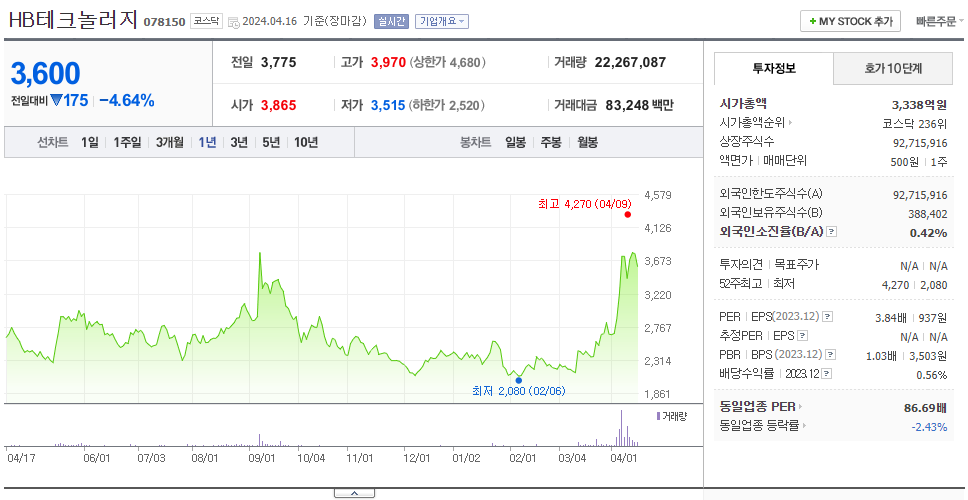968x500 pixels.
Task: Click the 저가 value 3,515
Action: (388, 106)
